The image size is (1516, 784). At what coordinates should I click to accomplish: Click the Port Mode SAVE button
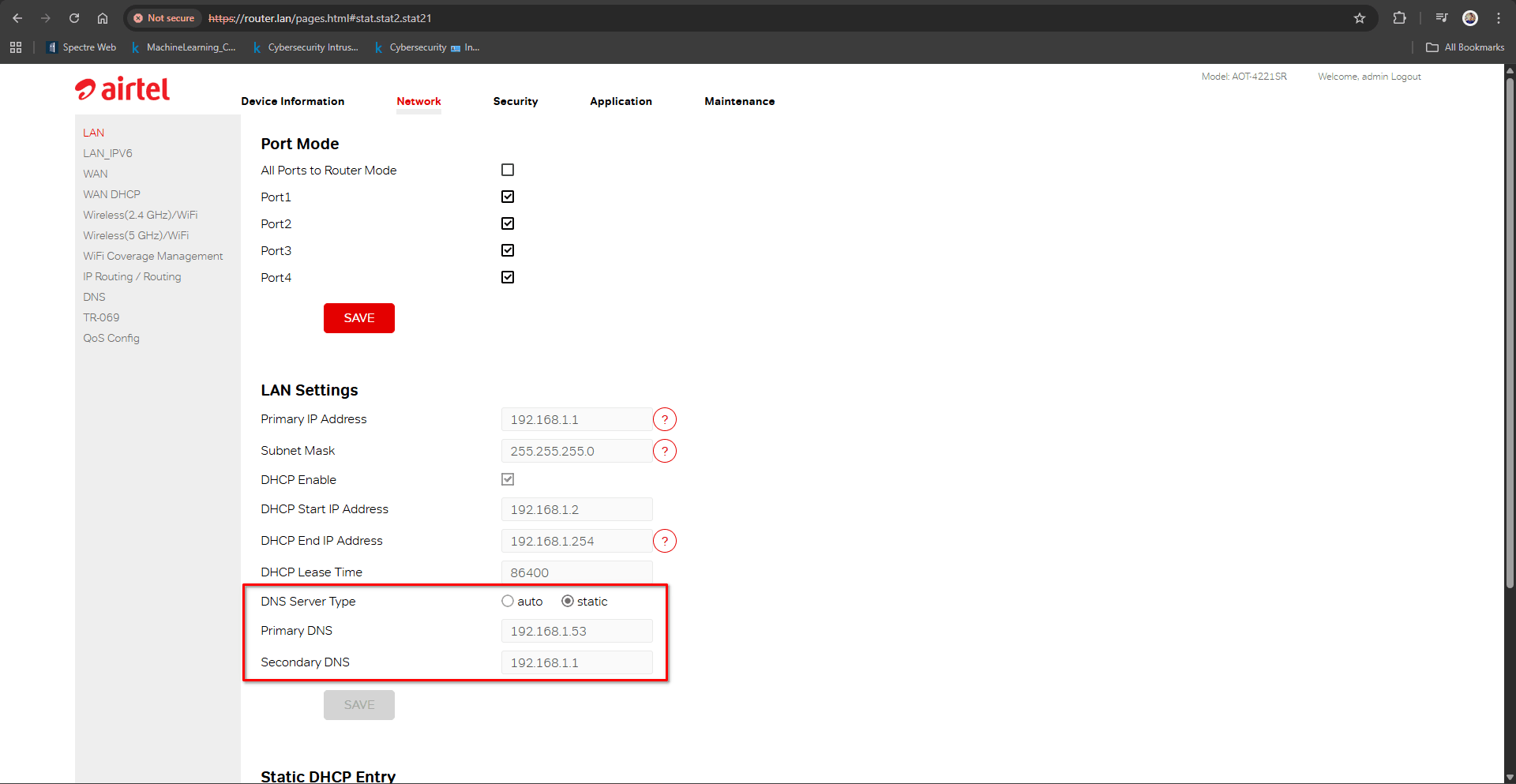point(358,317)
